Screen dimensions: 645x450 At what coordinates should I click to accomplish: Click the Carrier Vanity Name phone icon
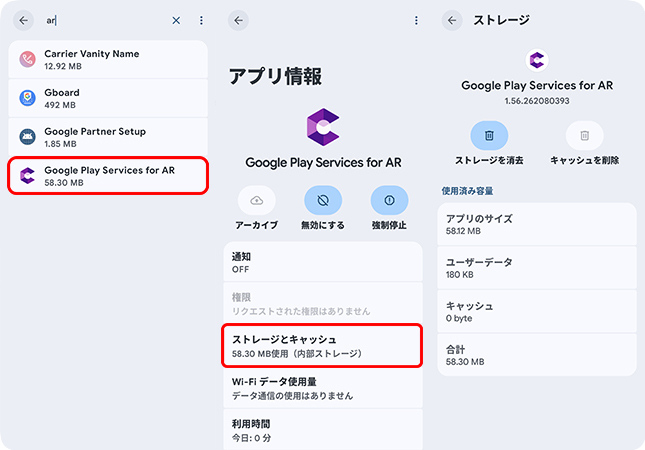click(28, 59)
